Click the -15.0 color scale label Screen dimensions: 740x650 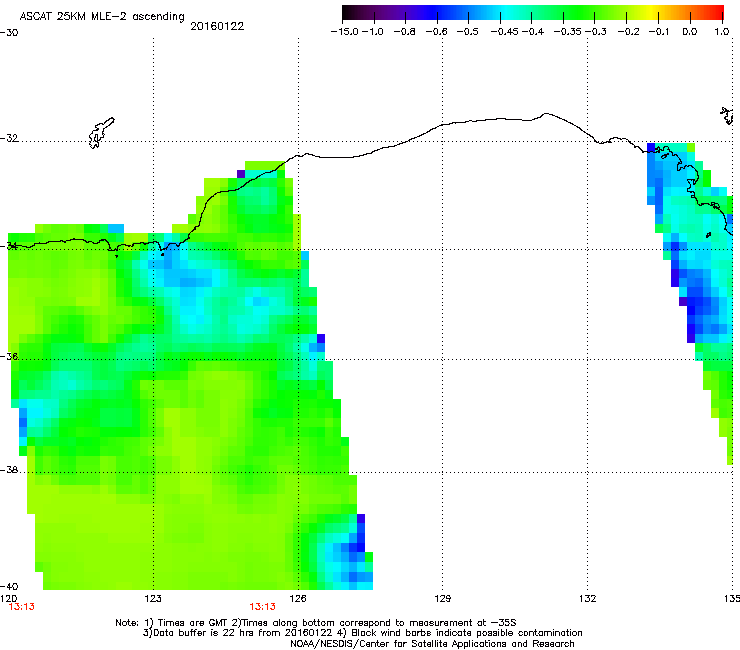[345, 32]
